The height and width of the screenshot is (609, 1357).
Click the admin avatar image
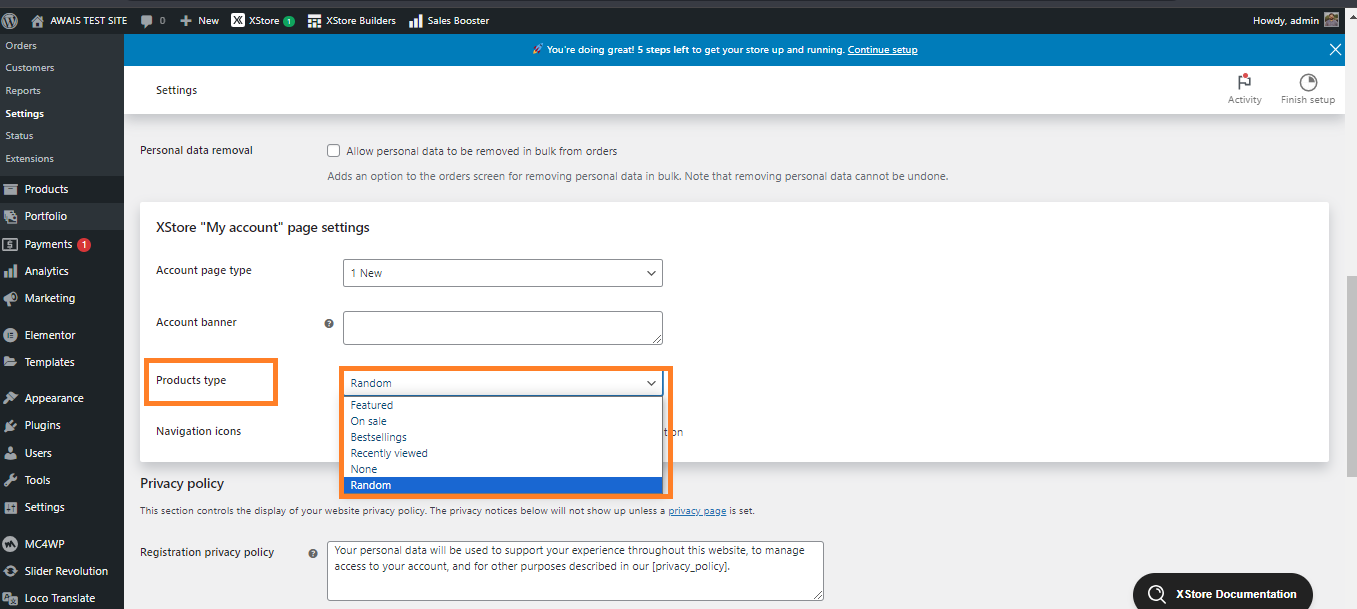pos(1331,20)
